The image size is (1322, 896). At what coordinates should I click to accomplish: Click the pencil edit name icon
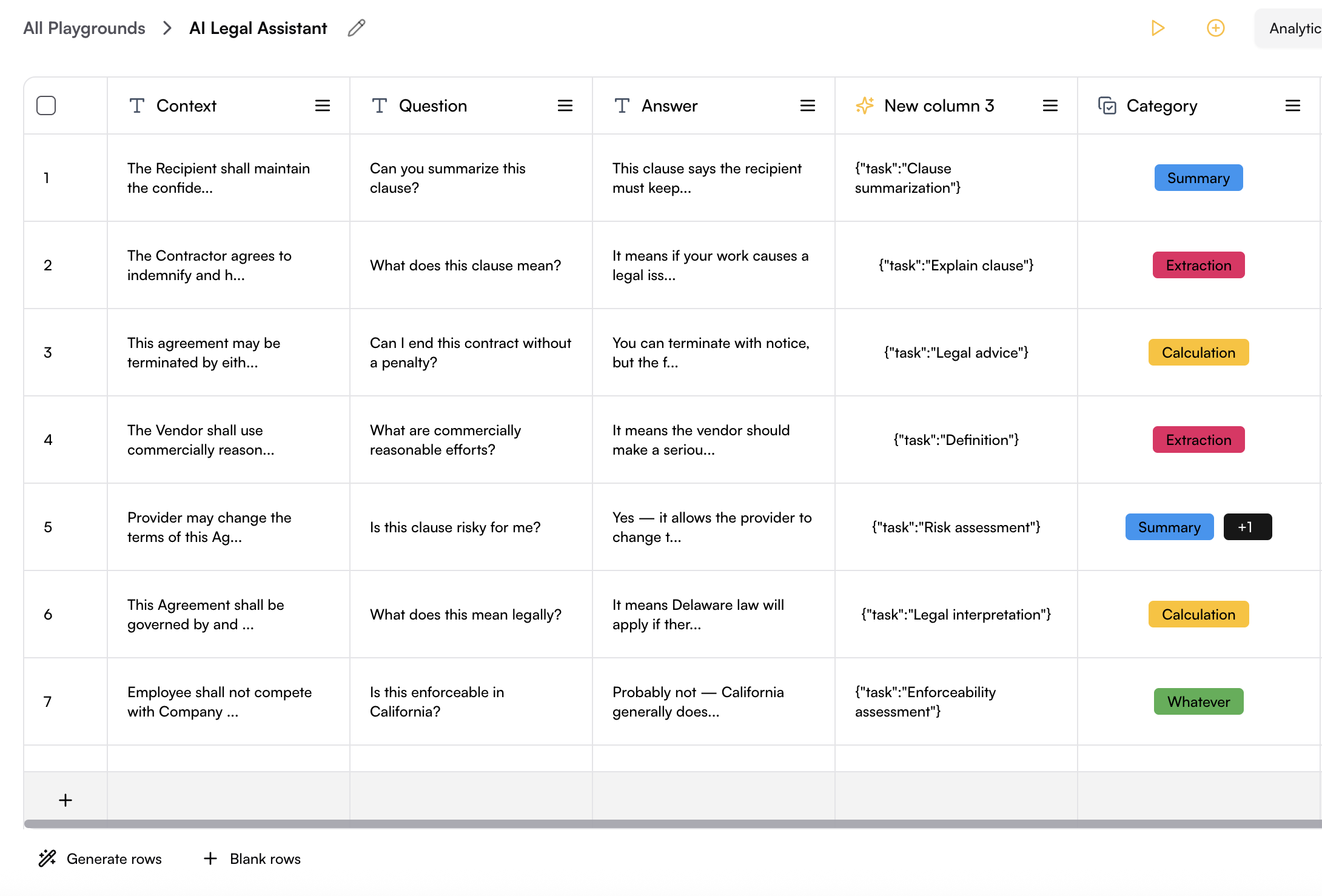coord(357,28)
